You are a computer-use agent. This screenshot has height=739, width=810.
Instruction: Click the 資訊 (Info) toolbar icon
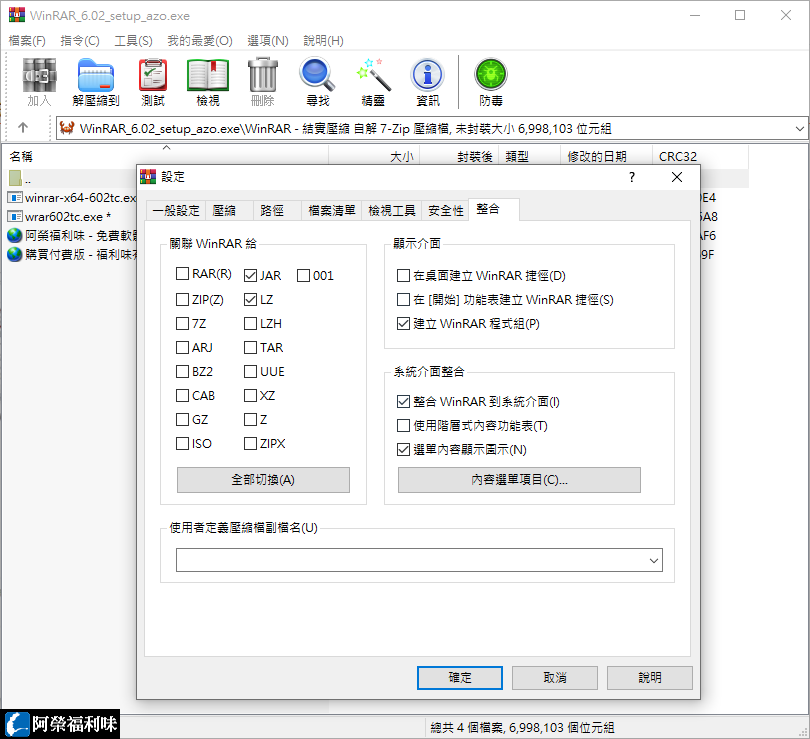coord(428,75)
